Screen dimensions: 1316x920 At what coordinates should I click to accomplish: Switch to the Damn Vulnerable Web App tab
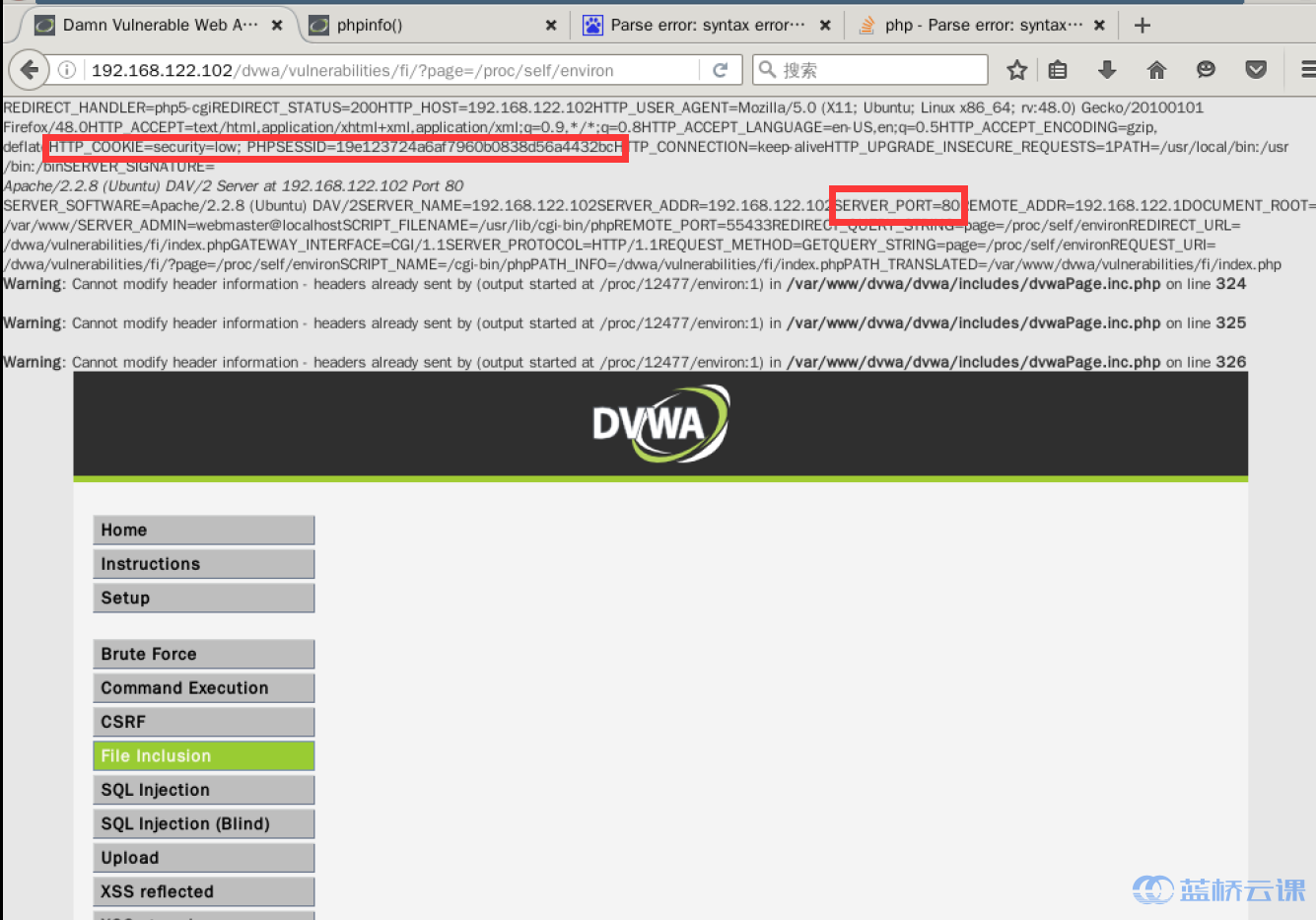pyautogui.click(x=158, y=26)
